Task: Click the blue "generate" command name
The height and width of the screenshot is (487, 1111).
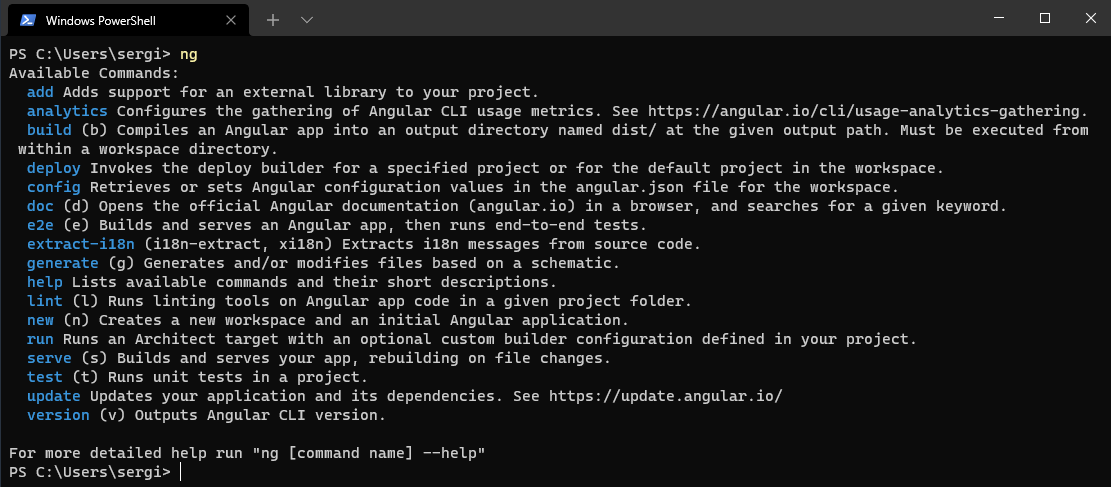Action: tap(63, 263)
